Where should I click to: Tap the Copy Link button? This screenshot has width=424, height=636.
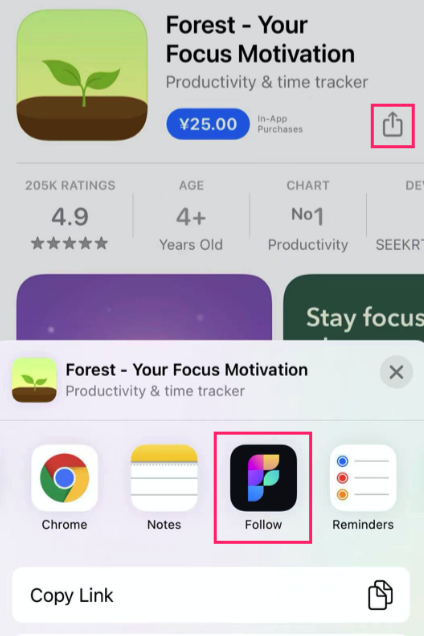211,595
